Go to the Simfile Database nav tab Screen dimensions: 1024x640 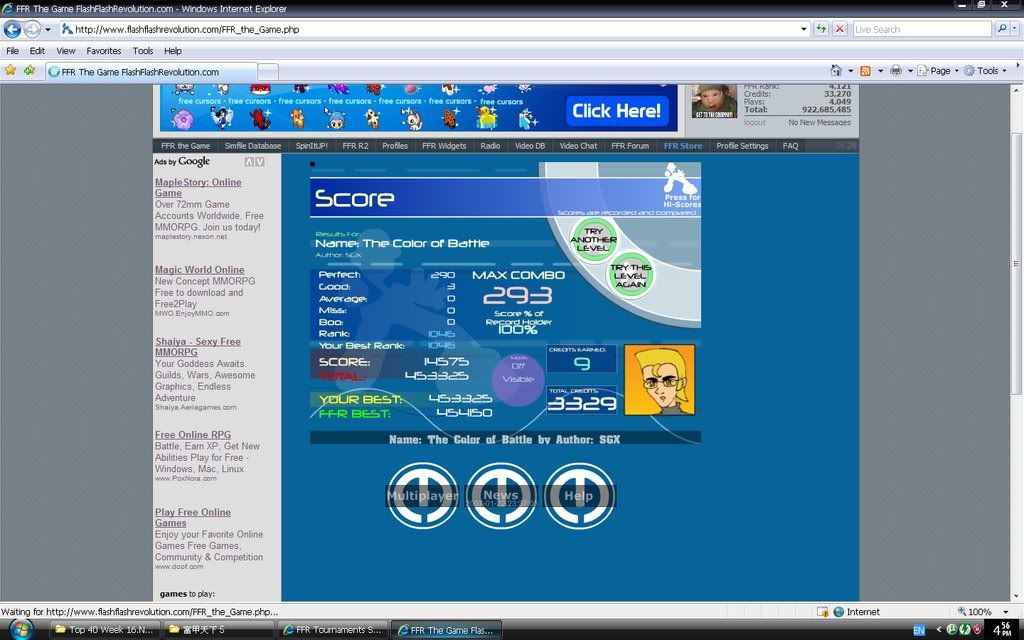(252, 146)
